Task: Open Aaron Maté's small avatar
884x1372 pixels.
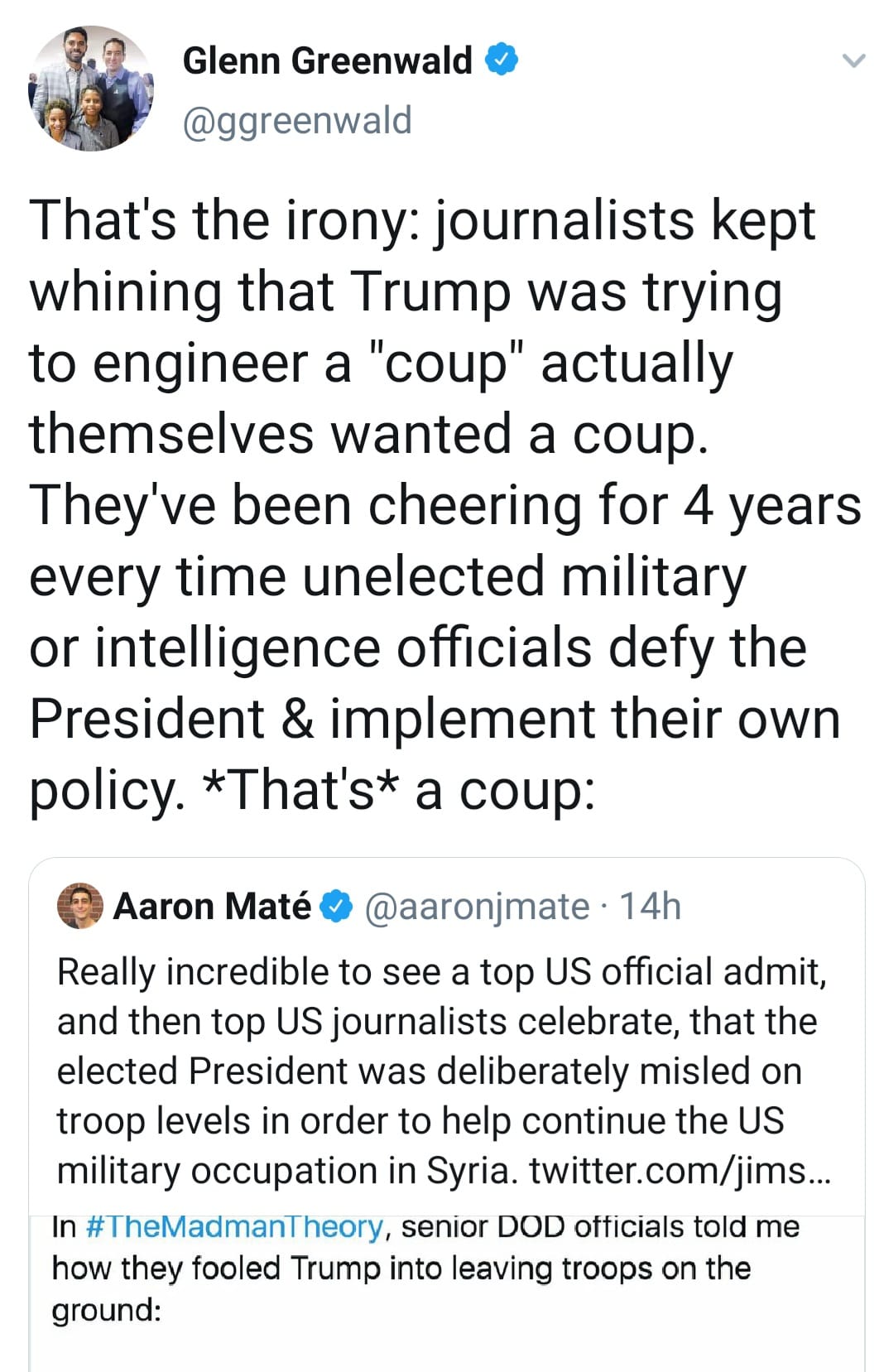Action: (x=79, y=906)
